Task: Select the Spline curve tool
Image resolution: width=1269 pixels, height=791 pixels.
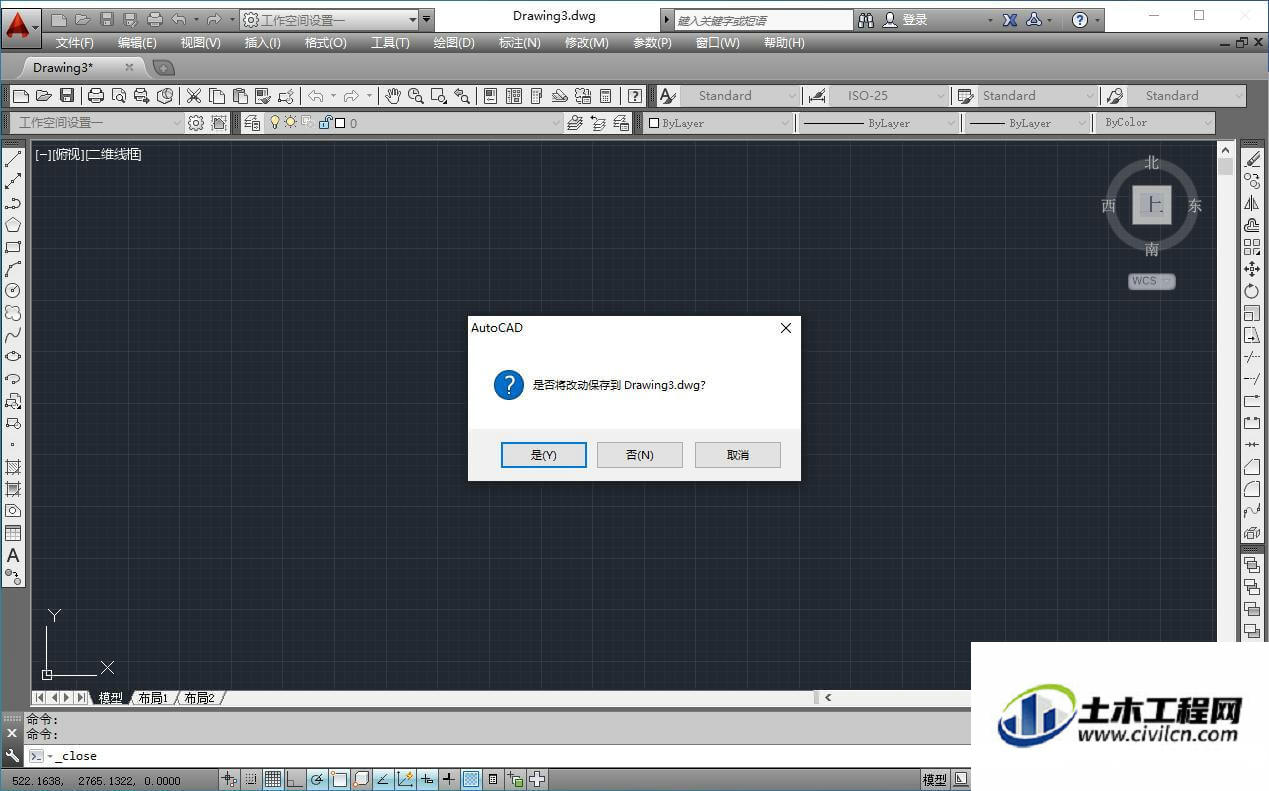Action: click(13, 335)
